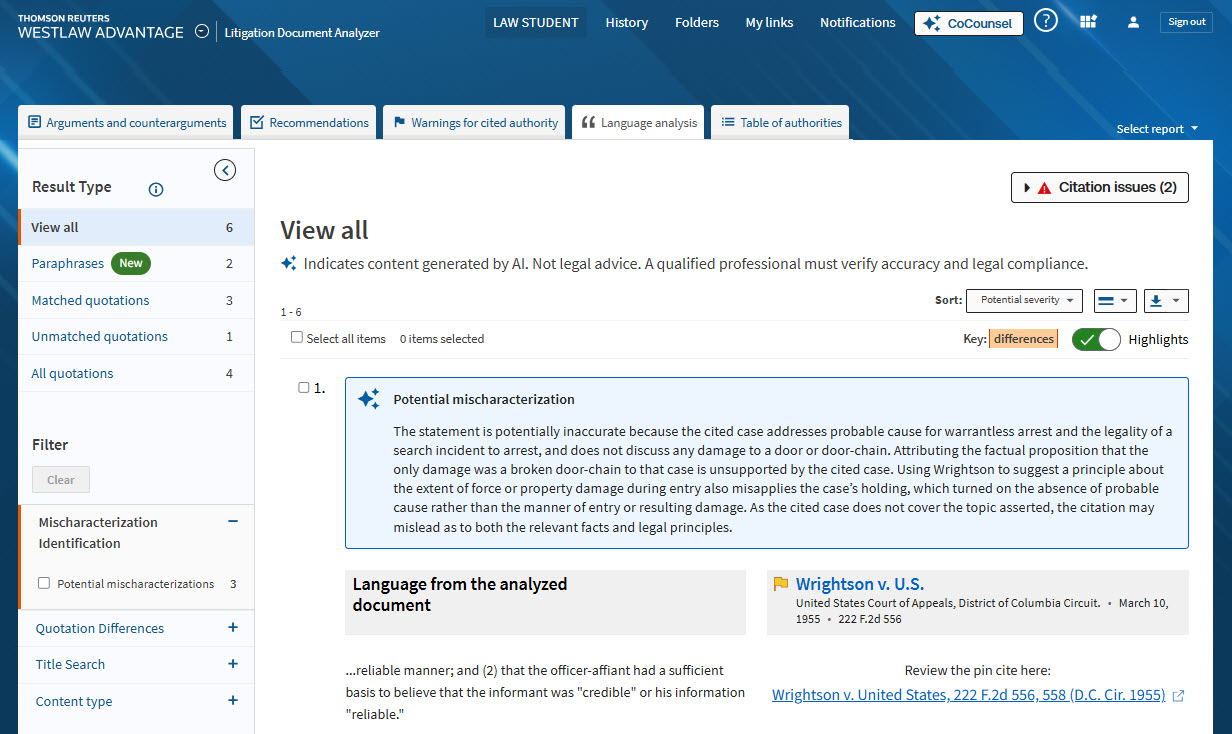Expand the Citation issues (2) panel
1232x734 pixels.
1100,187
